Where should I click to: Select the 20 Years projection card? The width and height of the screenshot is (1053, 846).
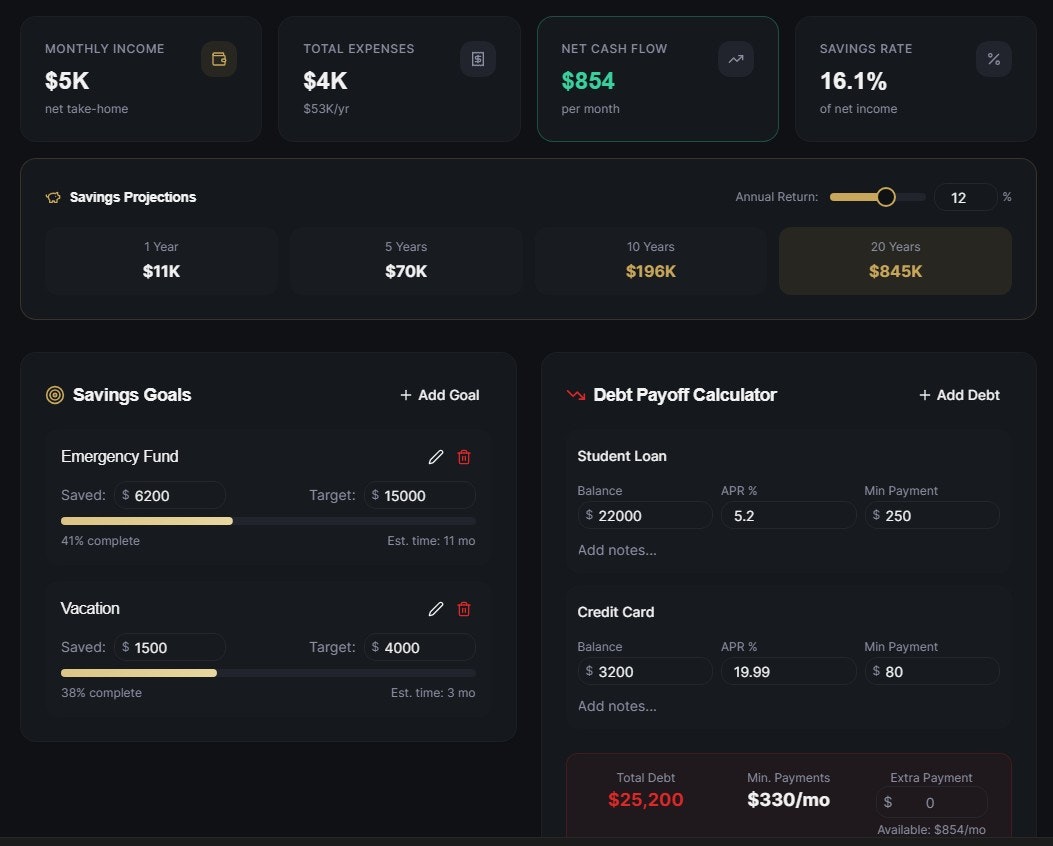click(x=894, y=260)
